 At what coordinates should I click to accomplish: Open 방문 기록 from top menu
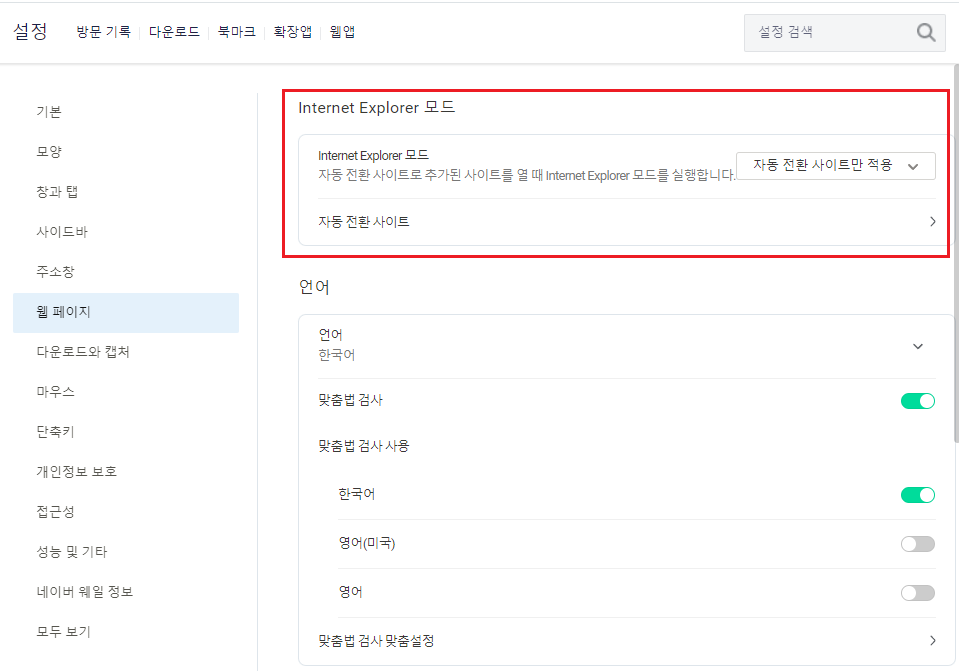103,32
